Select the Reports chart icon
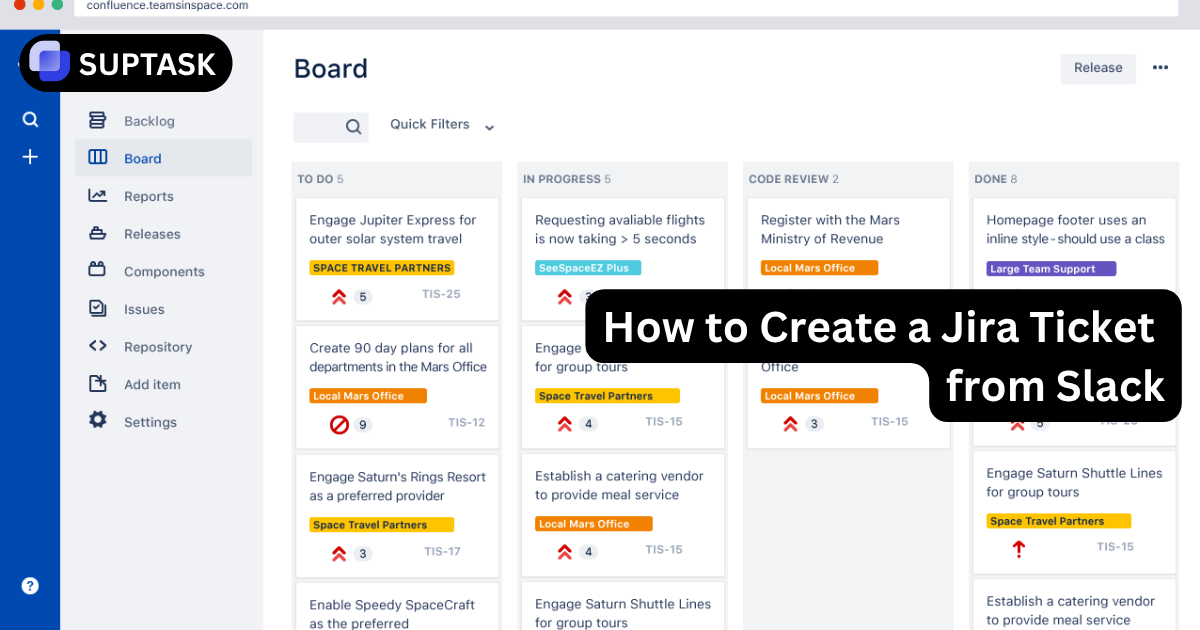 [97, 196]
